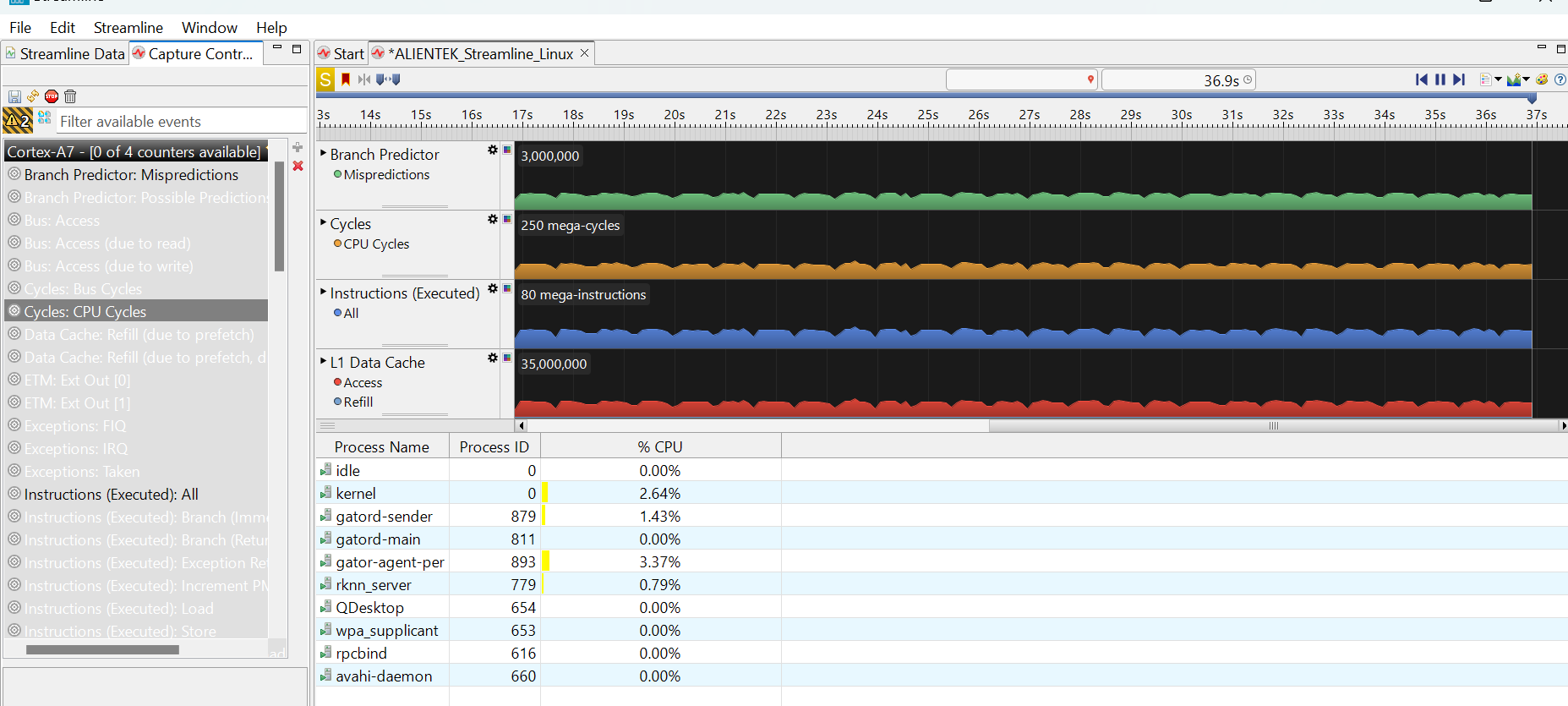This screenshot has width=1568, height=706.
Task: Expand the L1 Data Cache chart
Action: [323, 362]
